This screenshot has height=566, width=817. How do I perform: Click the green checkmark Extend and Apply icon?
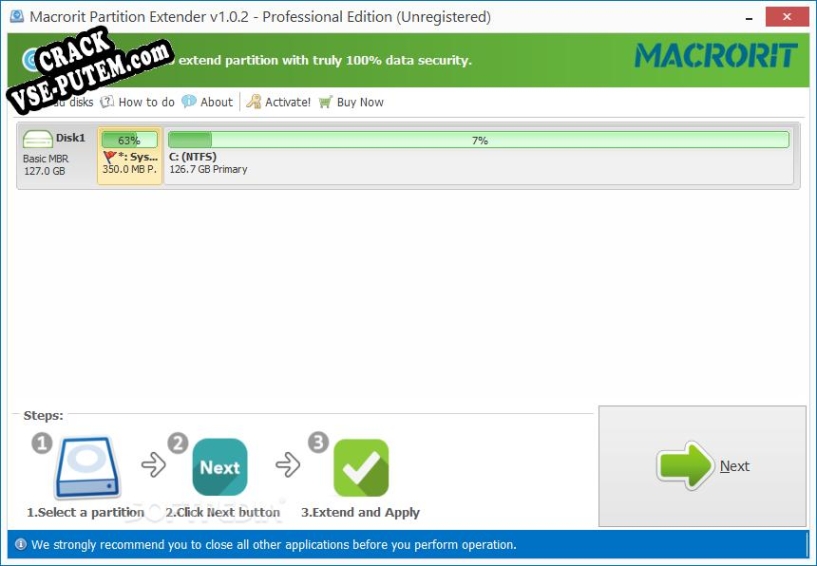[x=361, y=467]
